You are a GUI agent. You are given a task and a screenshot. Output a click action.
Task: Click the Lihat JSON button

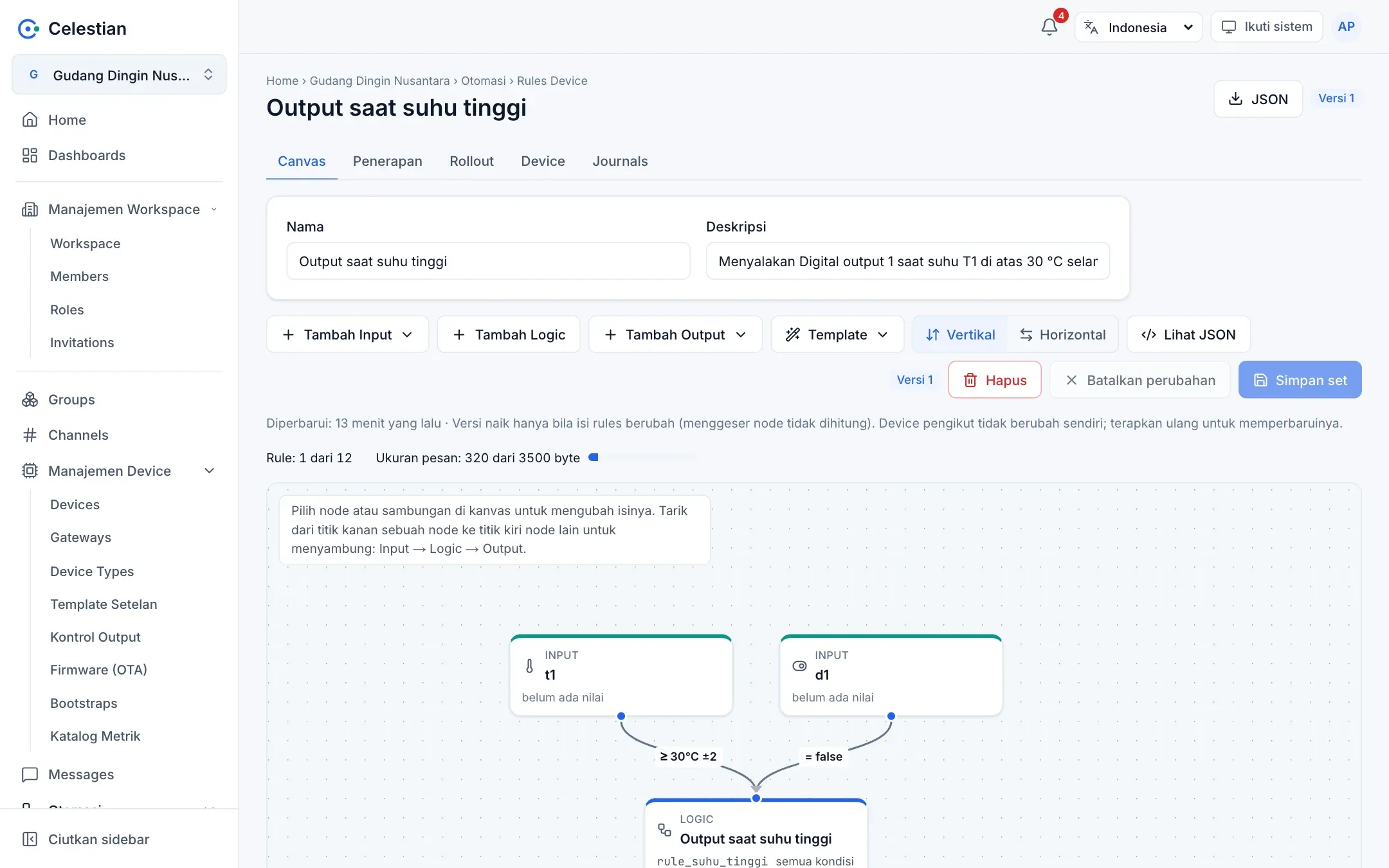[1188, 334]
